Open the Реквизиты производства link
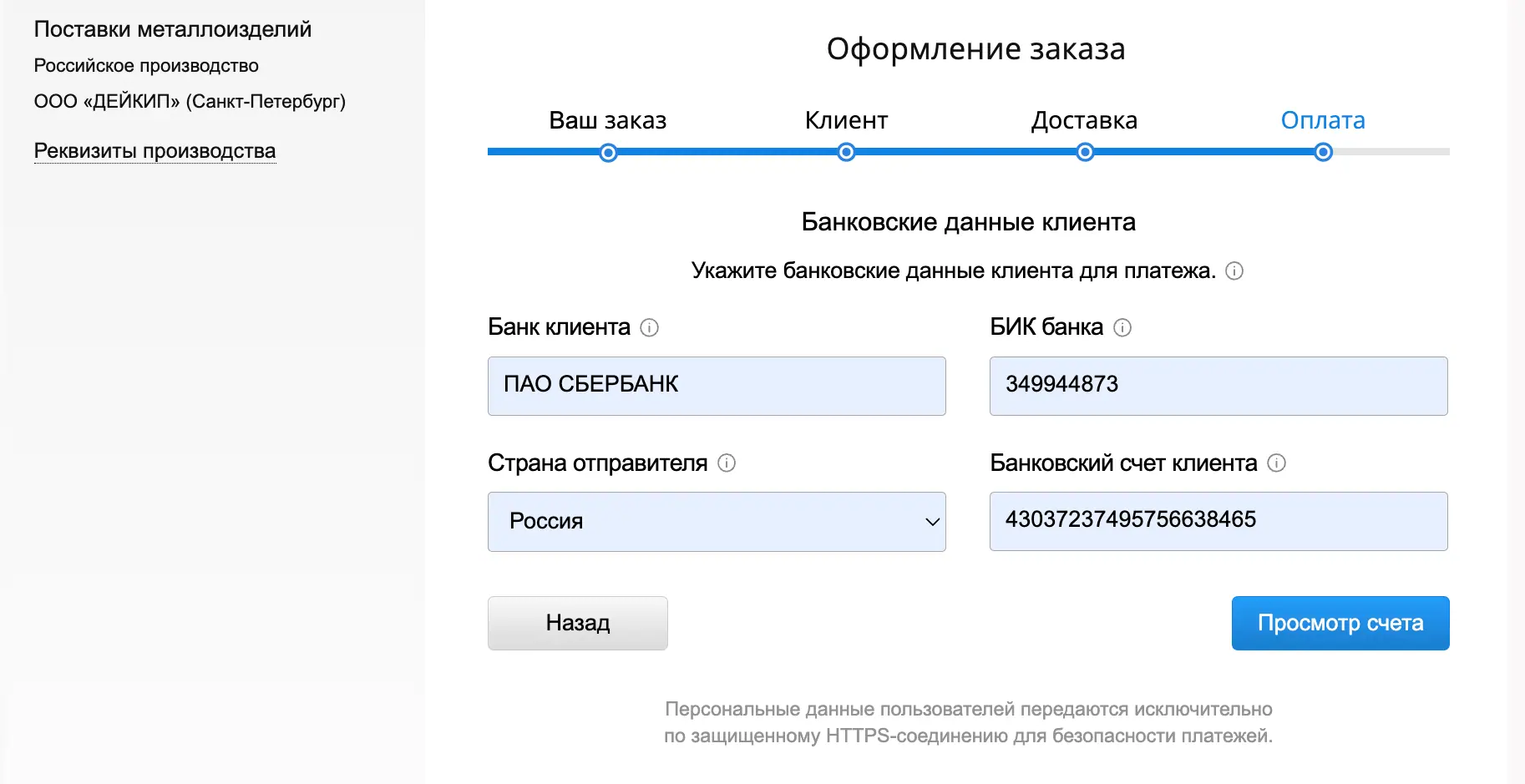Viewport: 1525px width, 784px height. tap(155, 151)
